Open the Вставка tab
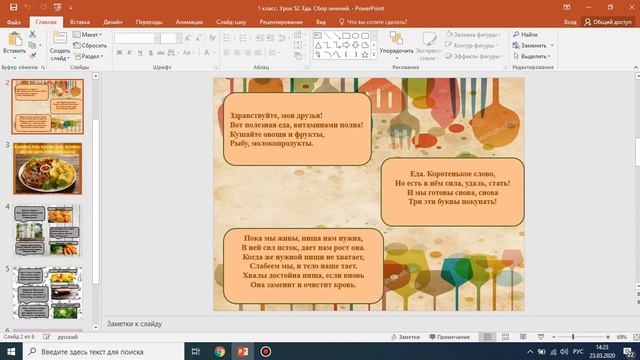Viewport: 640px width, 360px height. click(80, 22)
